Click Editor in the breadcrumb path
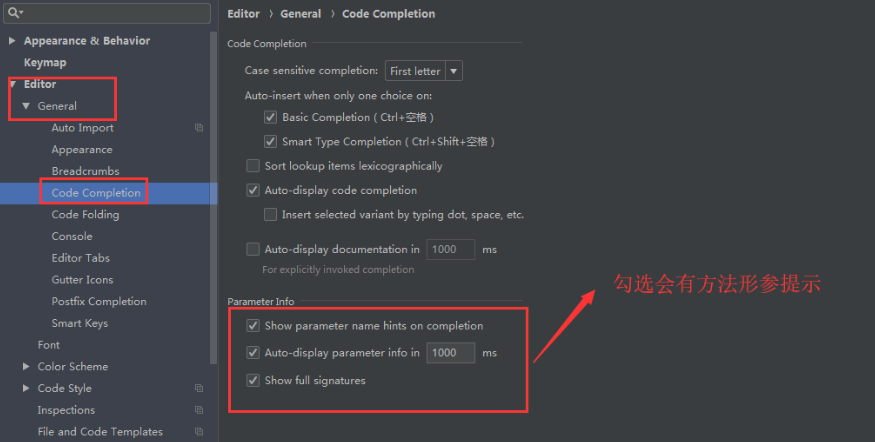875x442 pixels. point(243,14)
